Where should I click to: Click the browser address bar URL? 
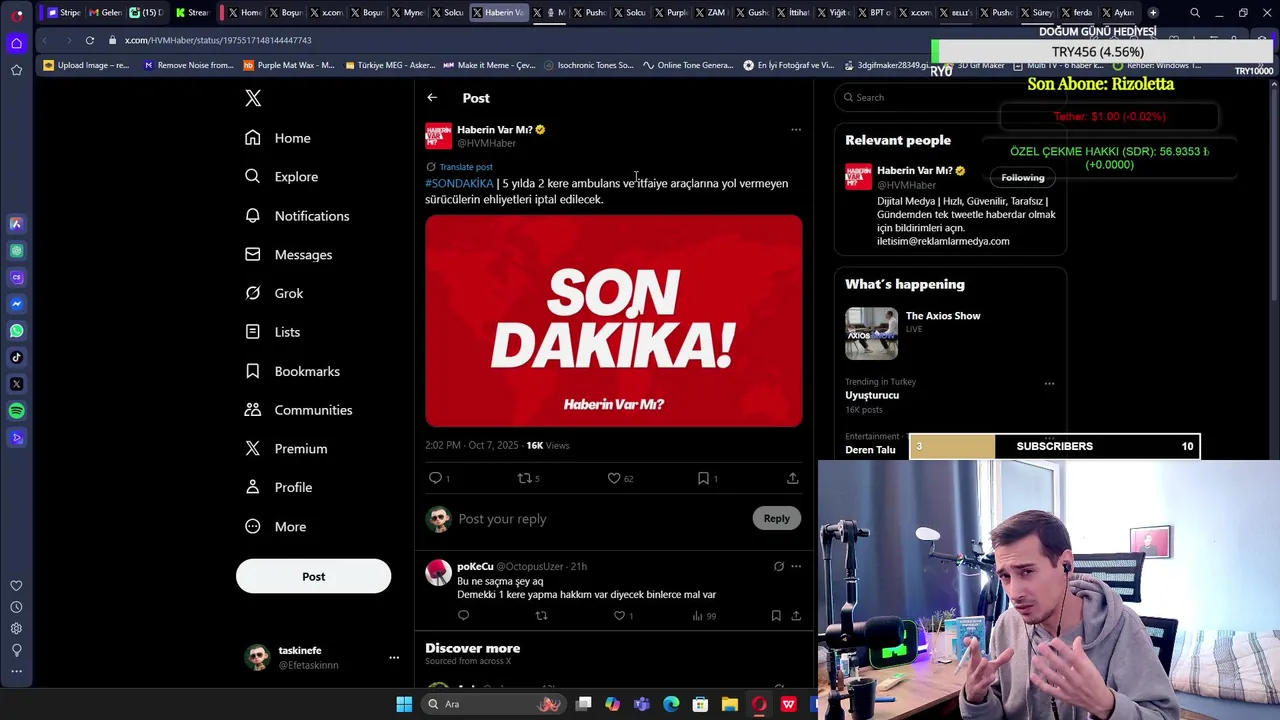pos(218,40)
